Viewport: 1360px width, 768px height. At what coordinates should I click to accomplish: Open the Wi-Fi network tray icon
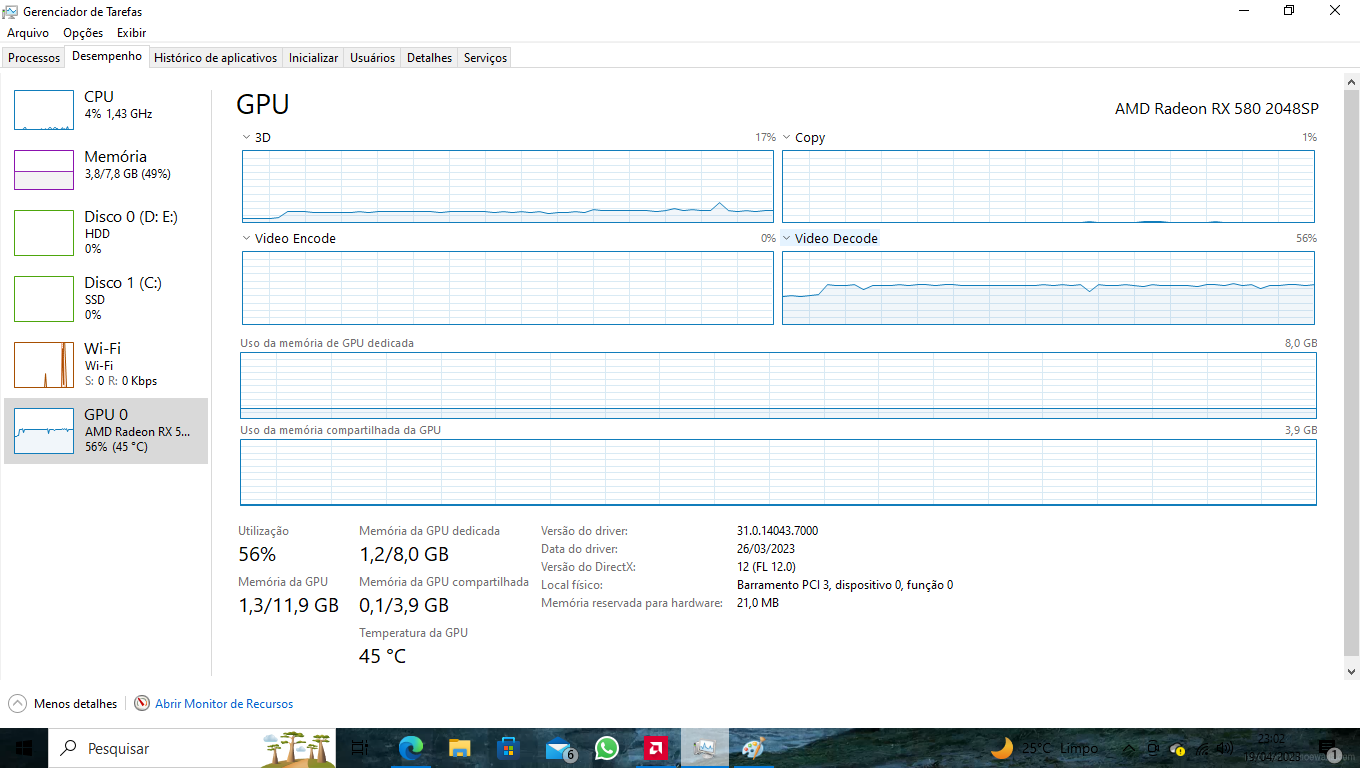point(1202,748)
